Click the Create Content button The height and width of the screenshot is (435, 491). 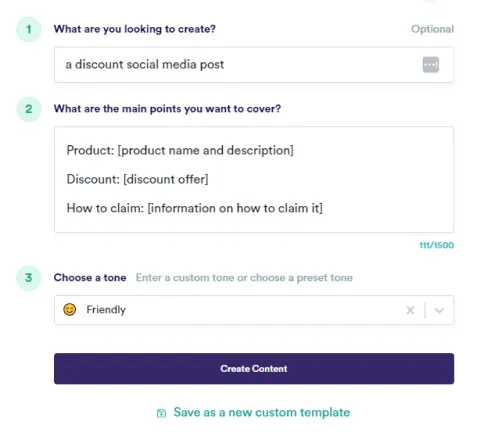254,369
